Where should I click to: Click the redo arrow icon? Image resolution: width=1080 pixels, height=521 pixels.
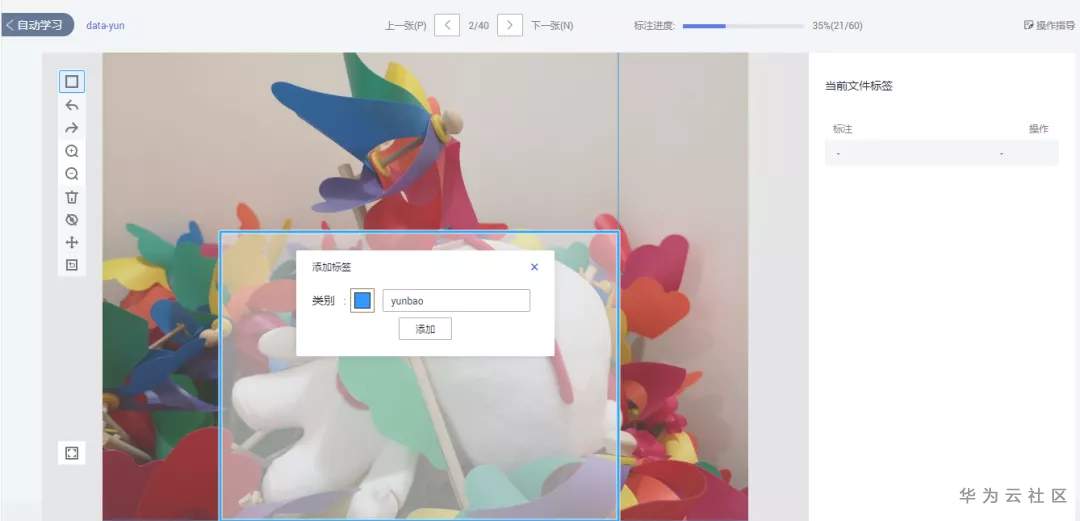pos(72,128)
